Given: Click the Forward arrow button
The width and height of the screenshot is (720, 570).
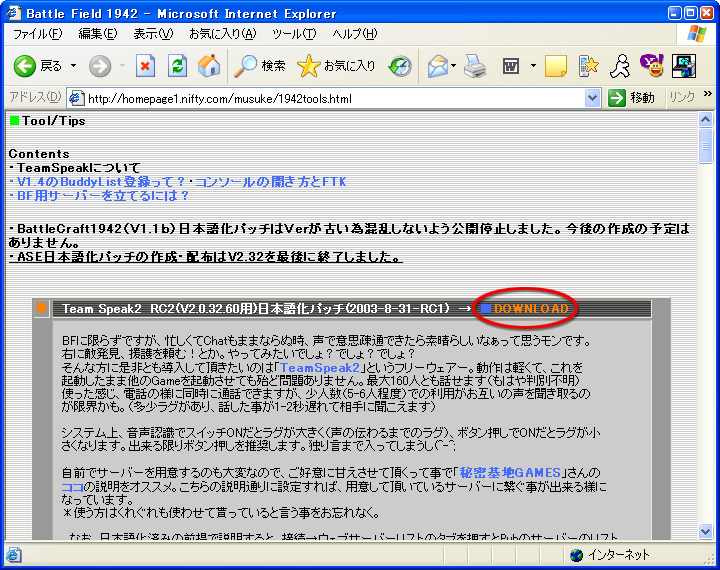Looking at the screenshot, I should (x=100, y=66).
